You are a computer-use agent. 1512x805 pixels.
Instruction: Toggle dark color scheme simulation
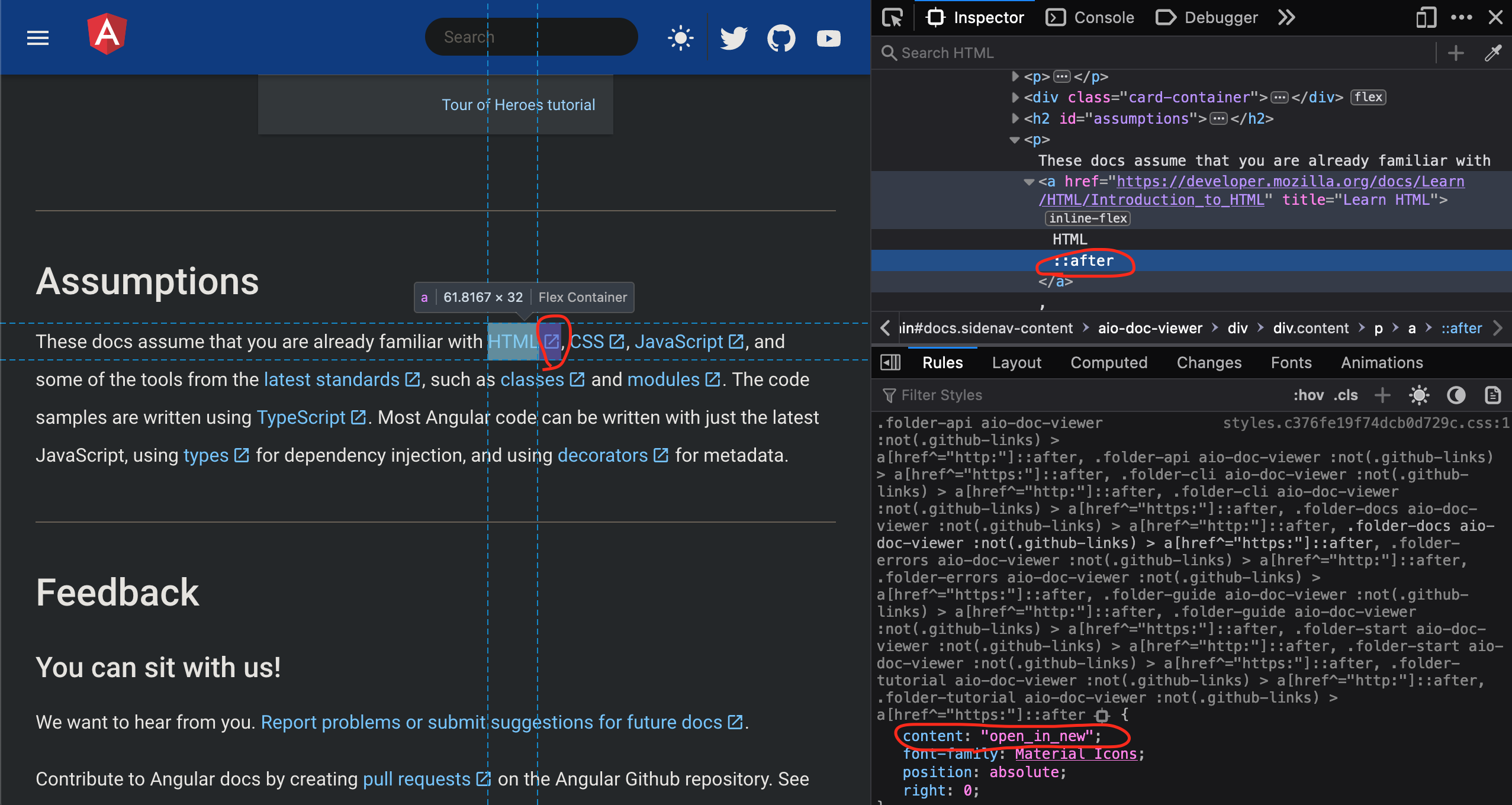pos(1456,395)
